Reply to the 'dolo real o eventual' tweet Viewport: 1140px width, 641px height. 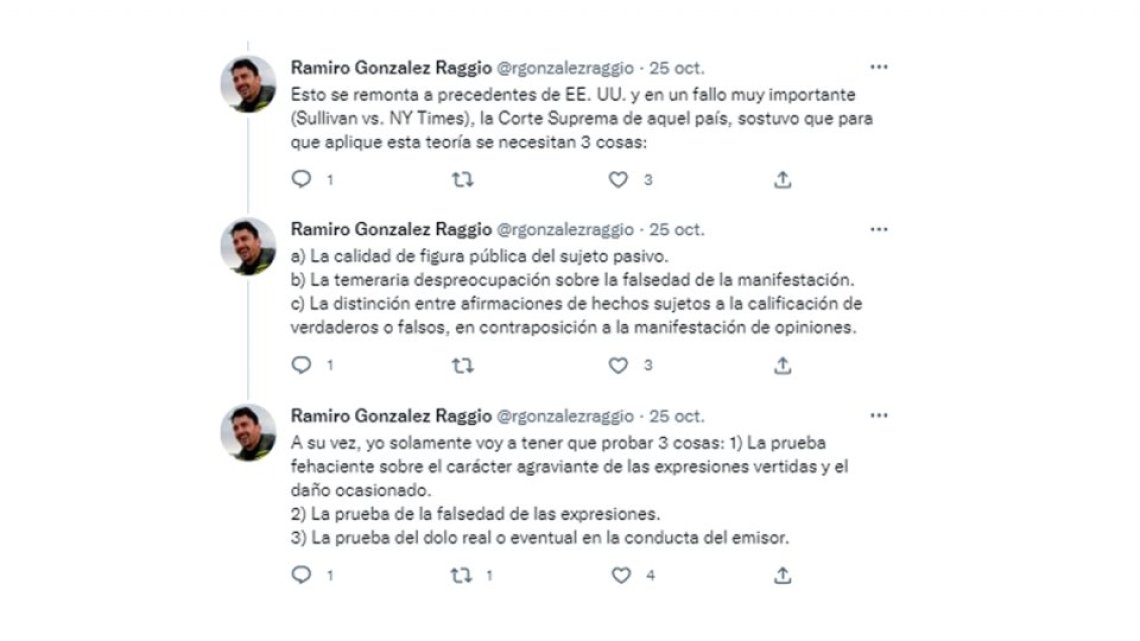(301, 575)
